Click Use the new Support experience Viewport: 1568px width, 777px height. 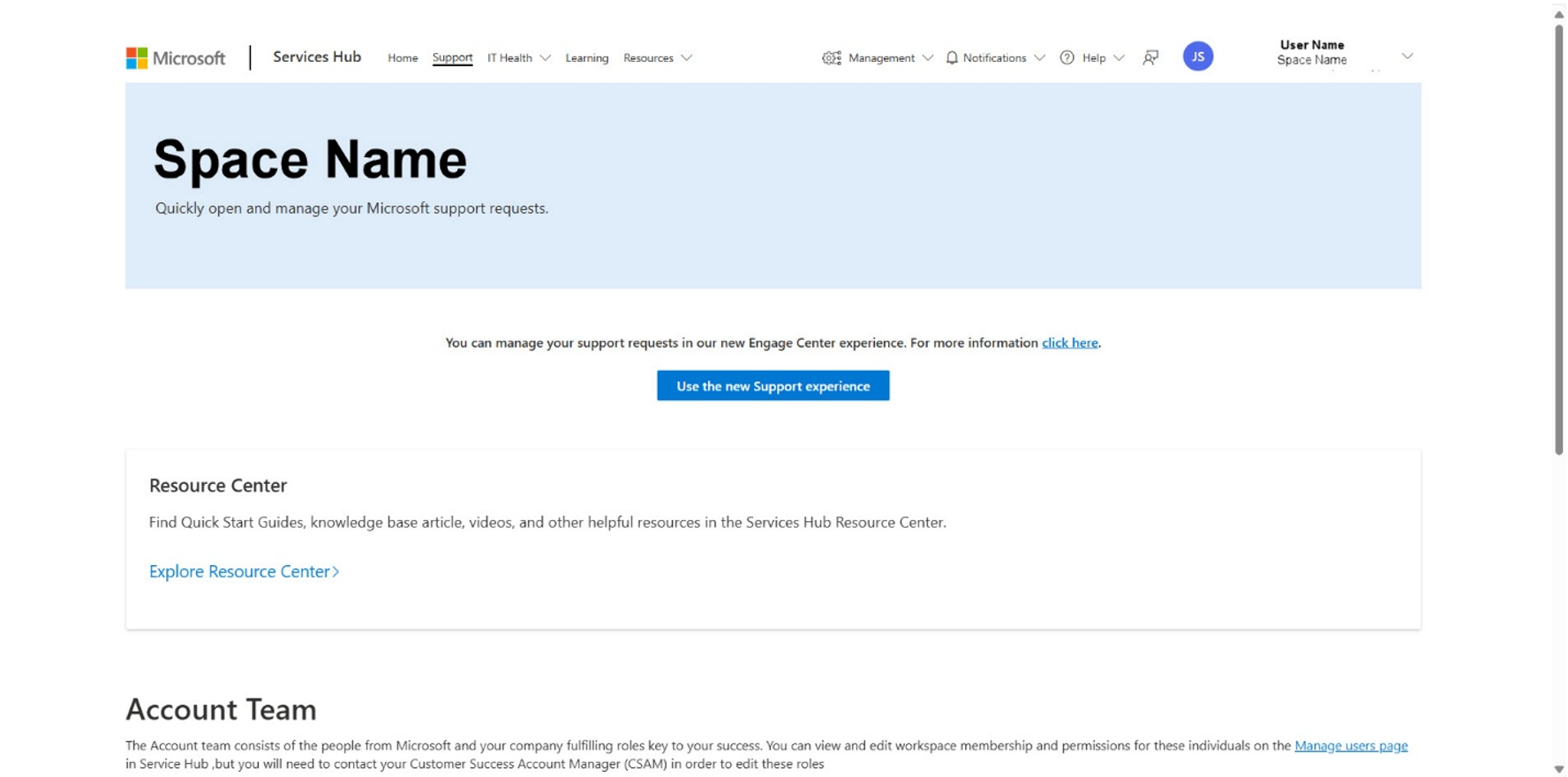point(773,386)
